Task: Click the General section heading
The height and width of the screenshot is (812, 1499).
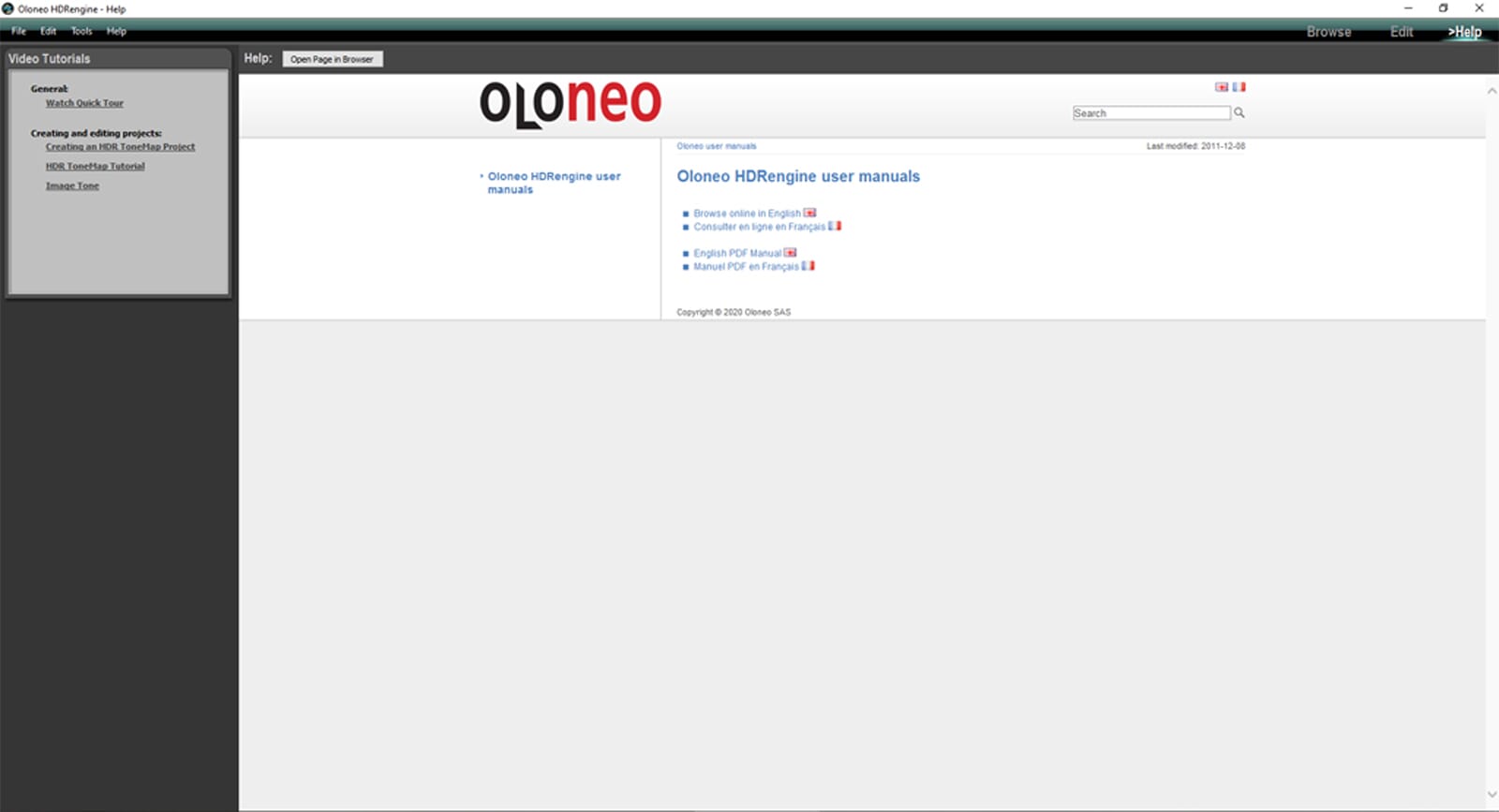Action: 50,89
